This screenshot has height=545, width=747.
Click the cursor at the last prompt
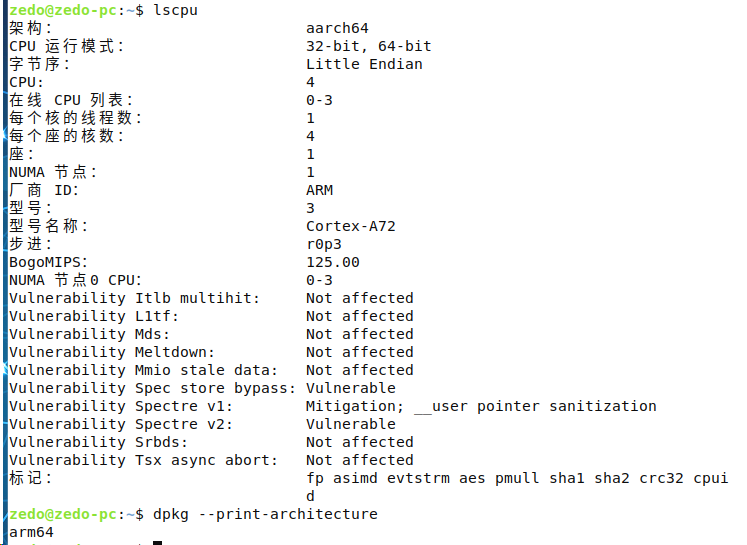click(157, 543)
